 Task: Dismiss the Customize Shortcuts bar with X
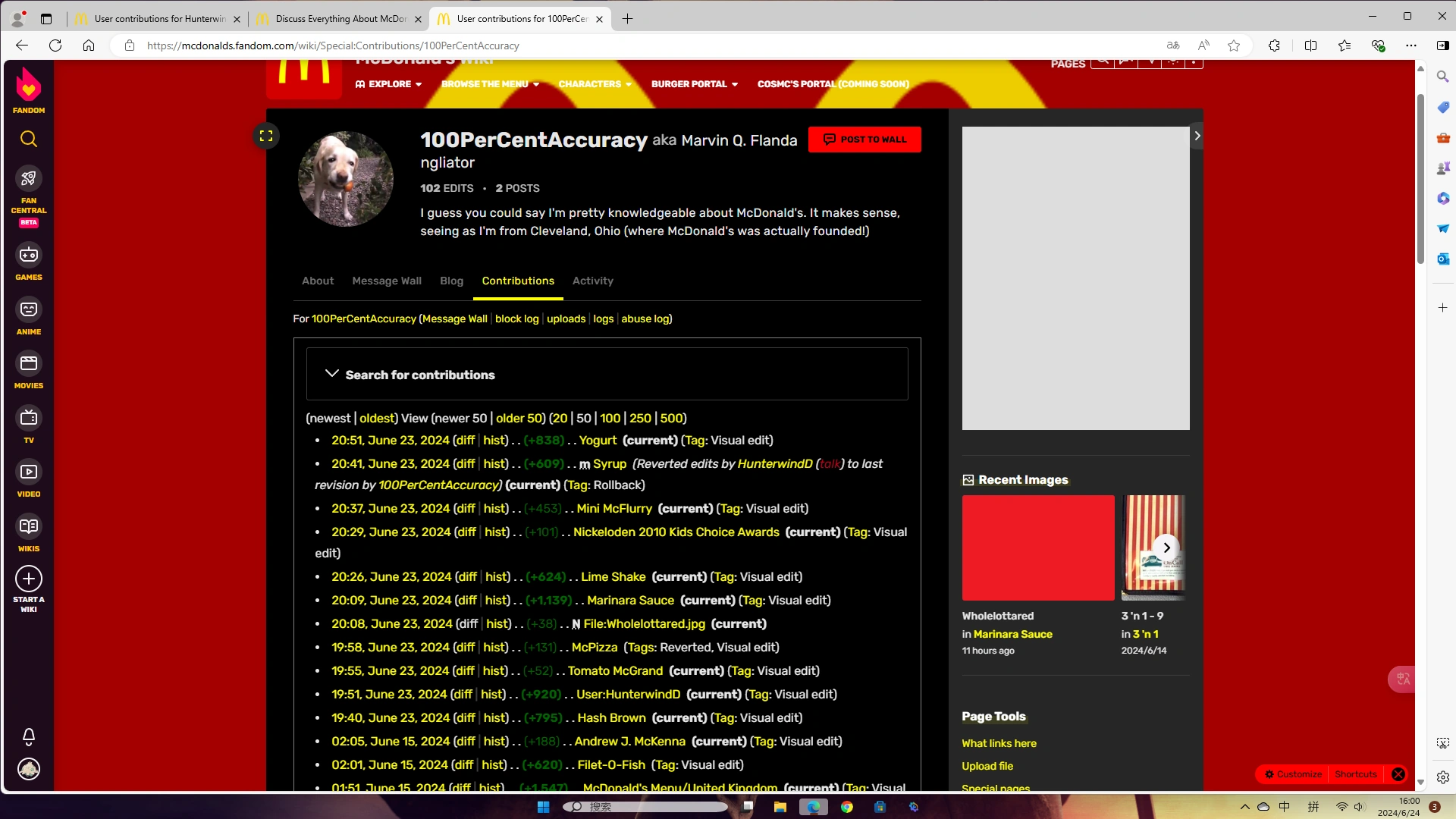1398,774
